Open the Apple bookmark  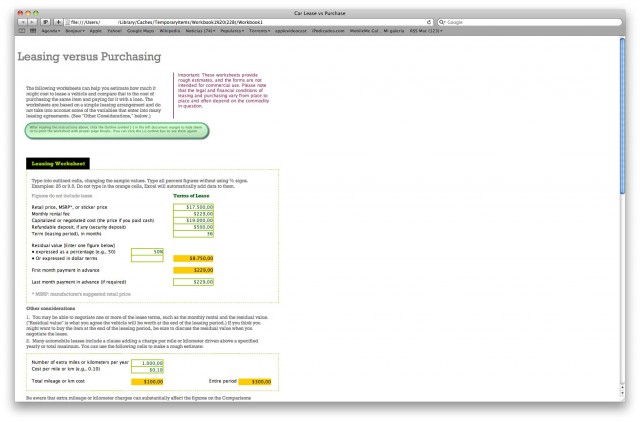coord(96,31)
